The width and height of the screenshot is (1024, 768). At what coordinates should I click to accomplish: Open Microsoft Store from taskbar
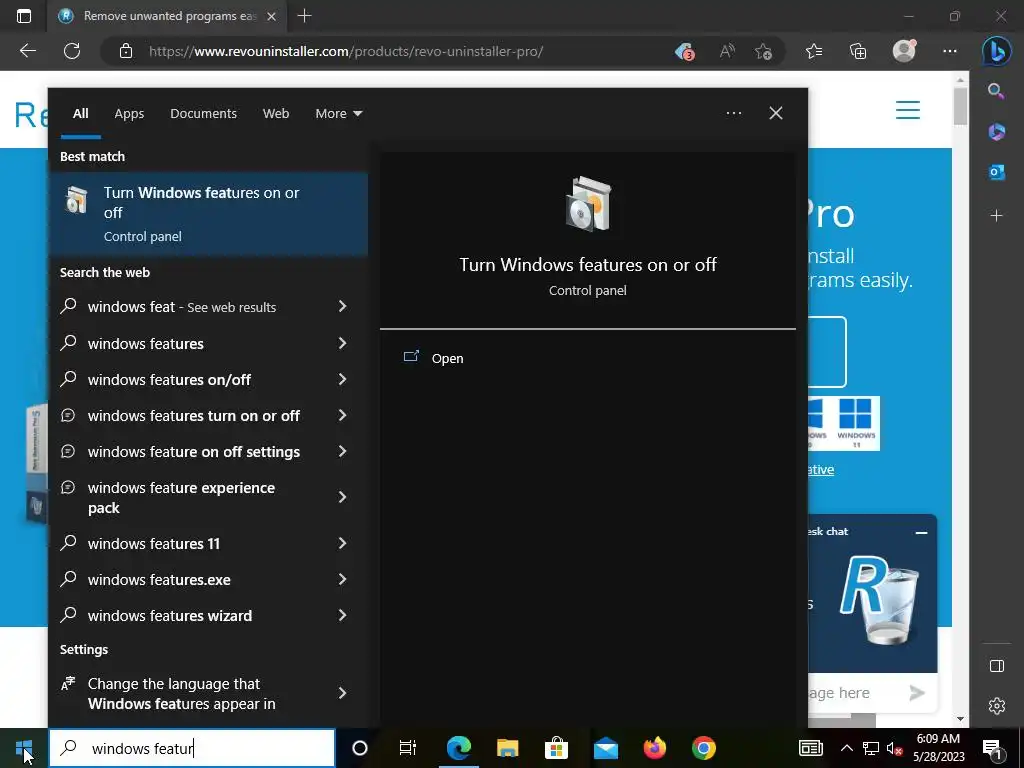pyautogui.click(x=556, y=748)
